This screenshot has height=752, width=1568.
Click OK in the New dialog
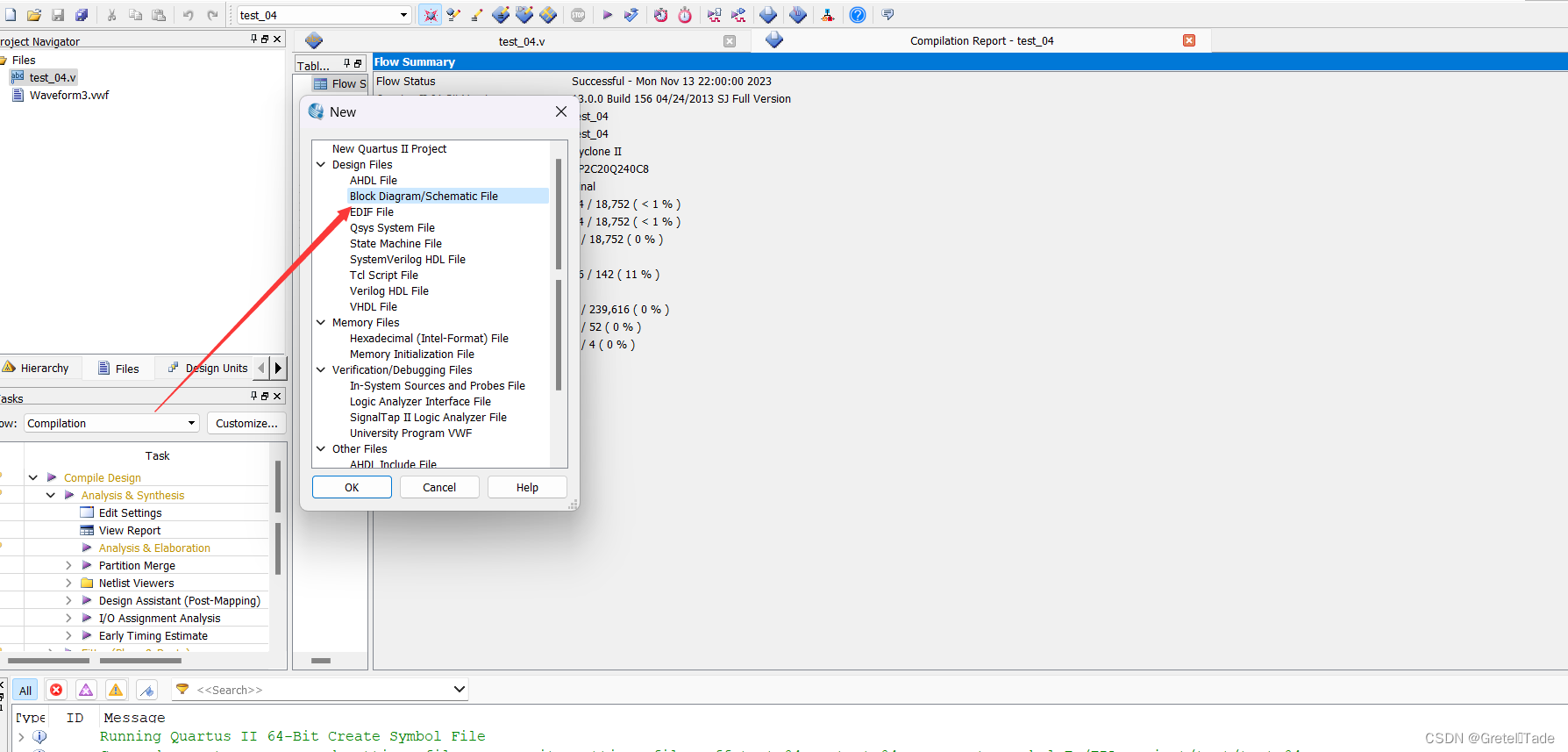pyautogui.click(x=352, y=487)
